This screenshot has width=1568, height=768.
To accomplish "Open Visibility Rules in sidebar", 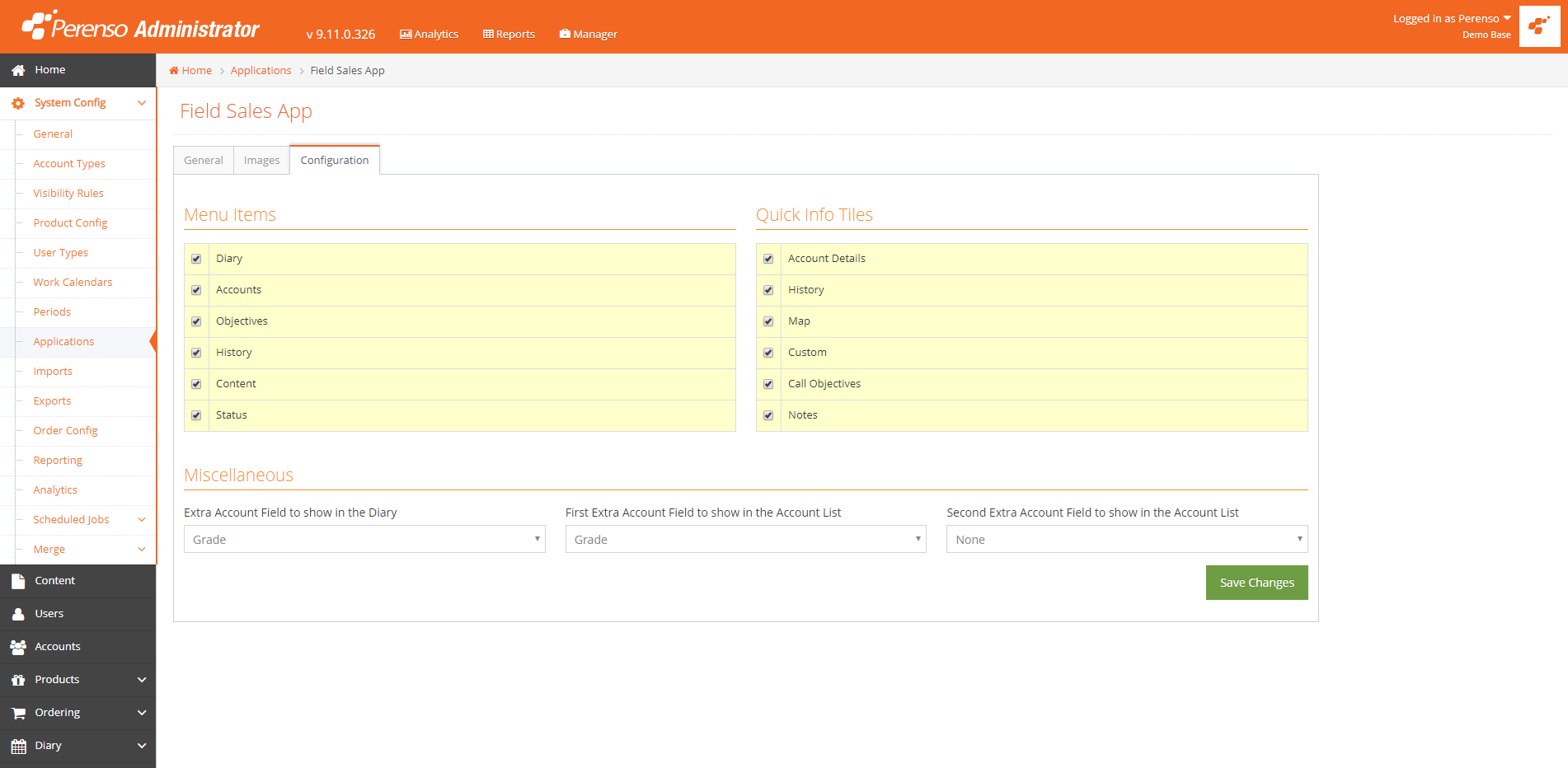I will 68,193.
